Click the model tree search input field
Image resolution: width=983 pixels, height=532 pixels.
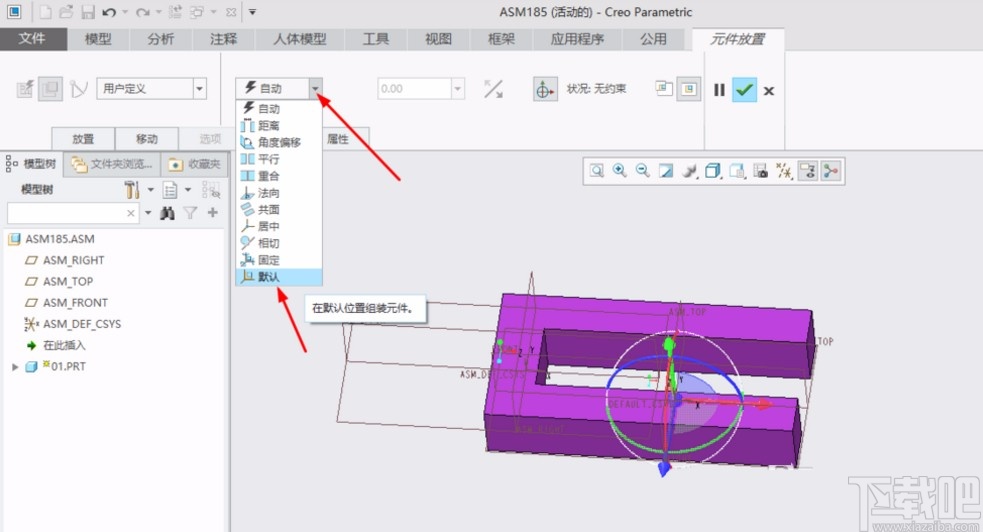coord(66,213)
